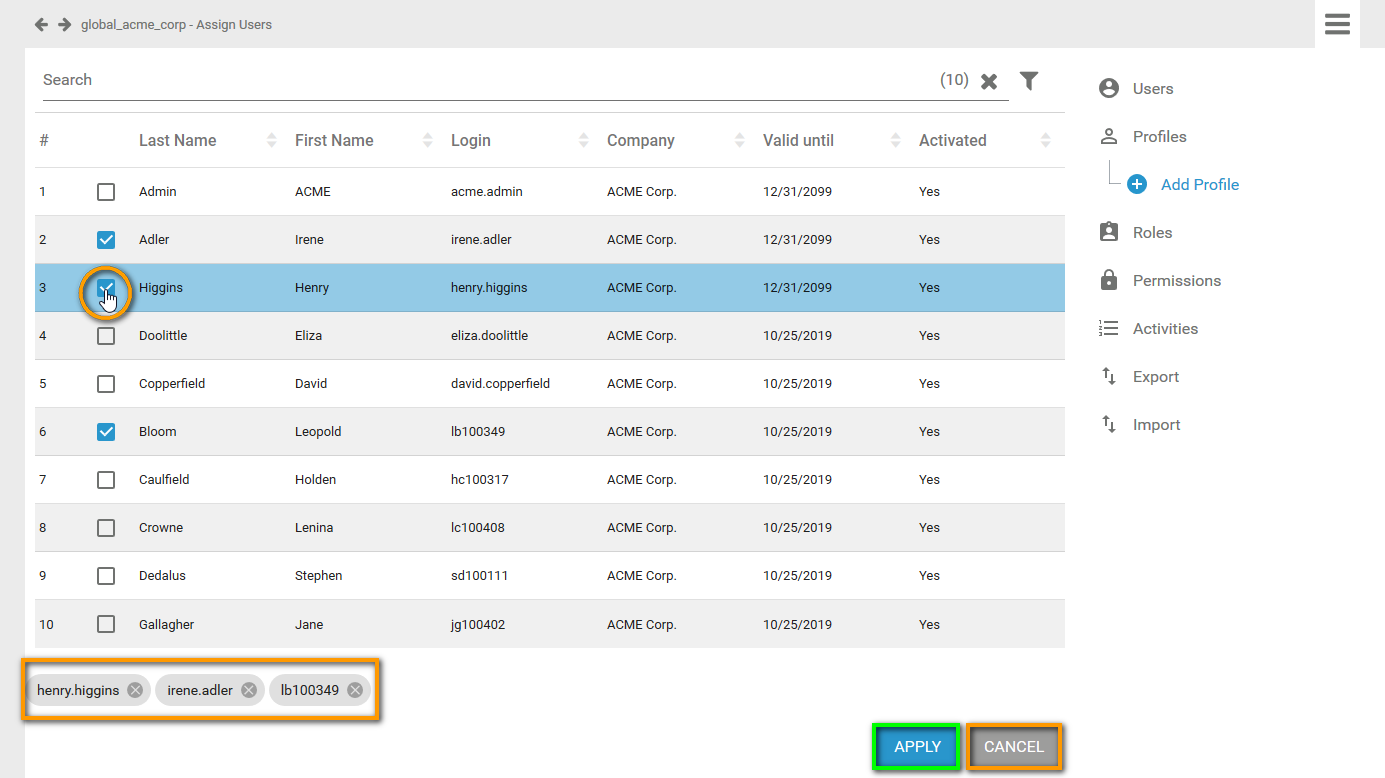Check the Admin row checkbox

click(x=106, y=192)
